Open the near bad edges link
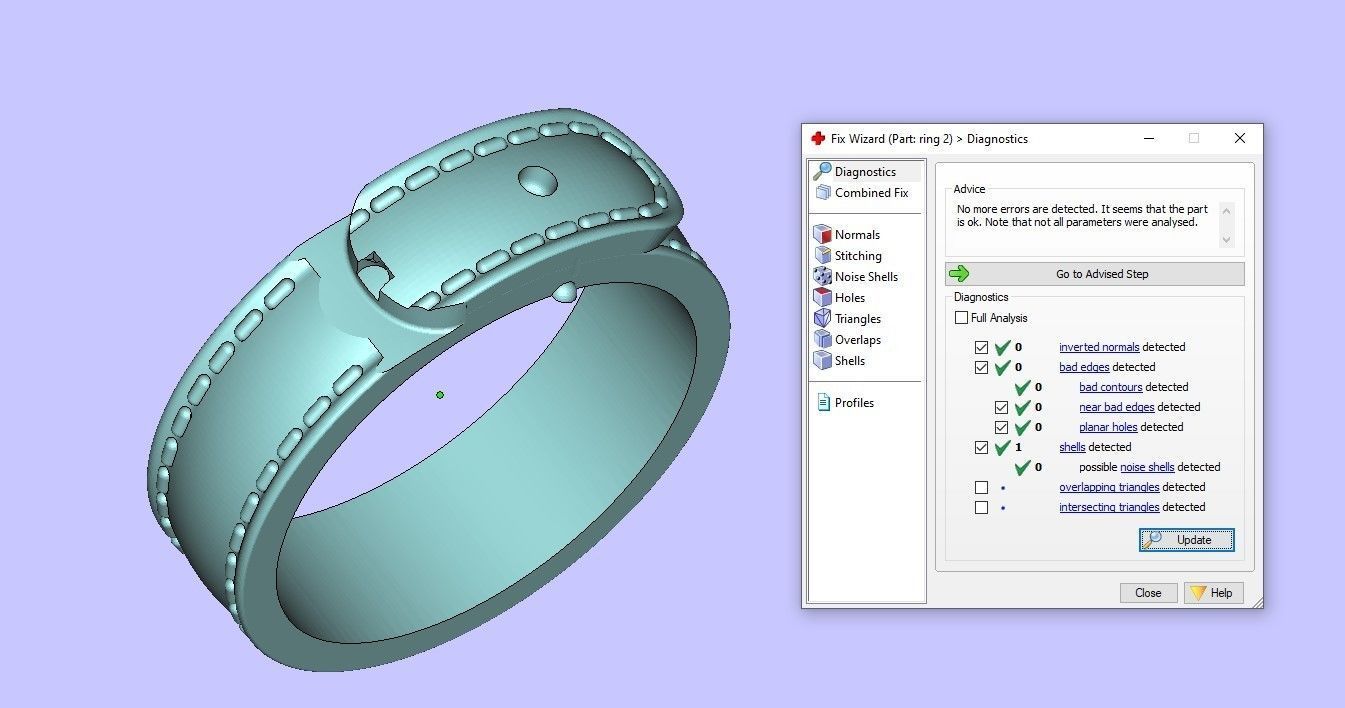This screenshot has height=708, width=1345. [x=1116, y=407]
